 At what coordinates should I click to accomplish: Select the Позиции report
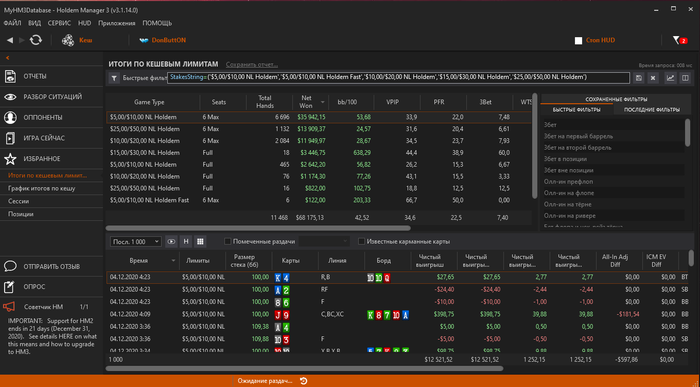21,214
